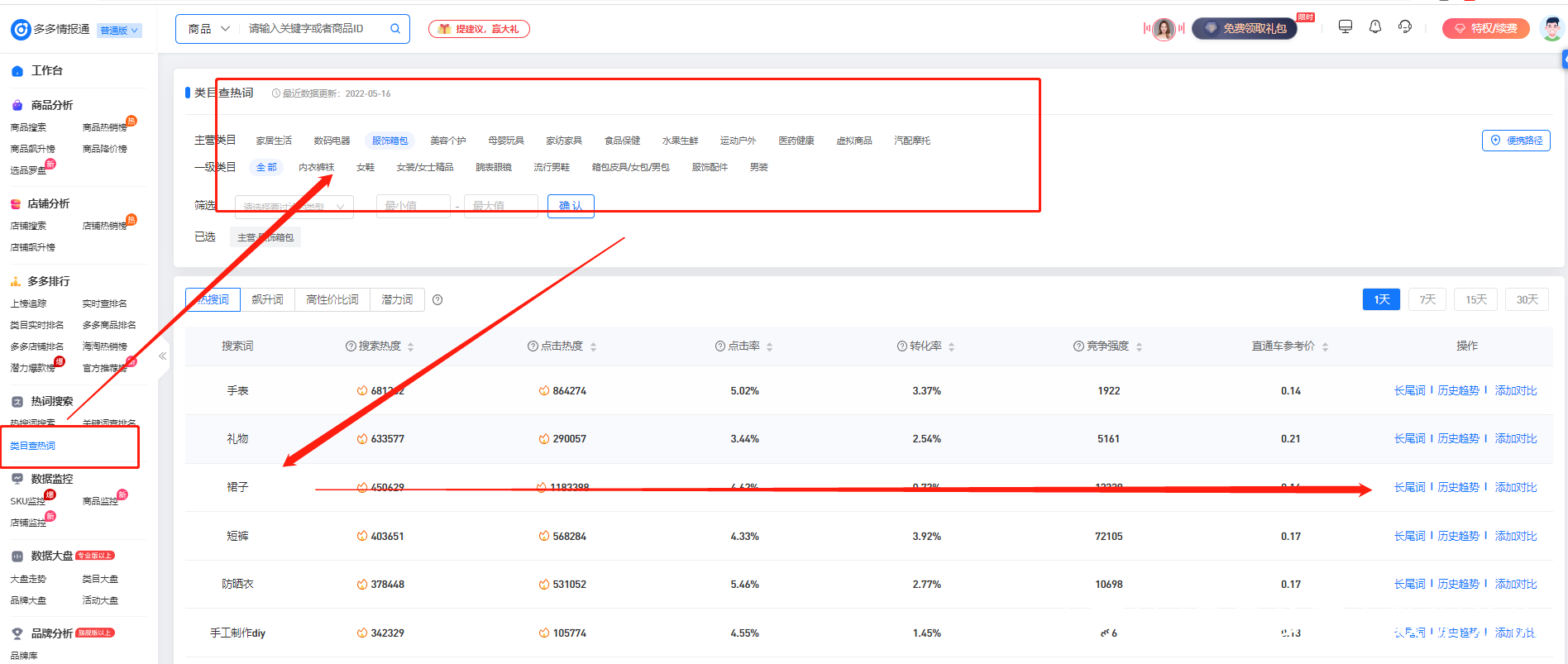
Task: Switch to the 高性价比词 tab
Action: pyautogui.click(x=332, y=300)
